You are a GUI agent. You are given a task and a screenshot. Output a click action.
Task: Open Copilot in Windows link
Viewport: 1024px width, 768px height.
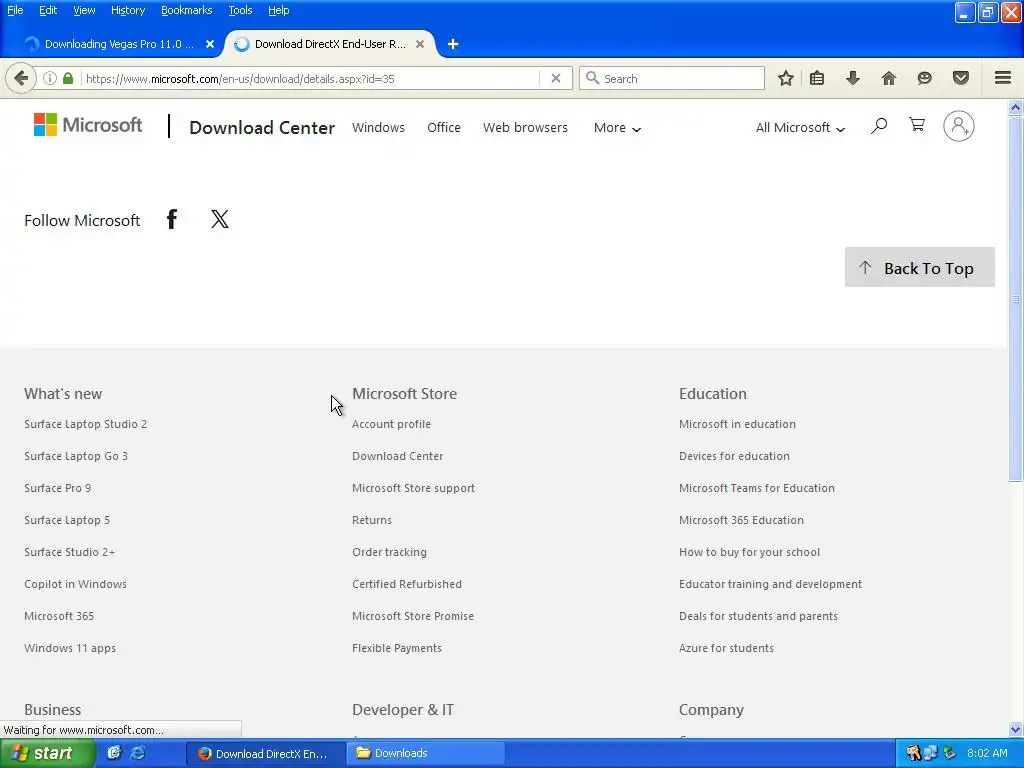click(x=76, y=584)
